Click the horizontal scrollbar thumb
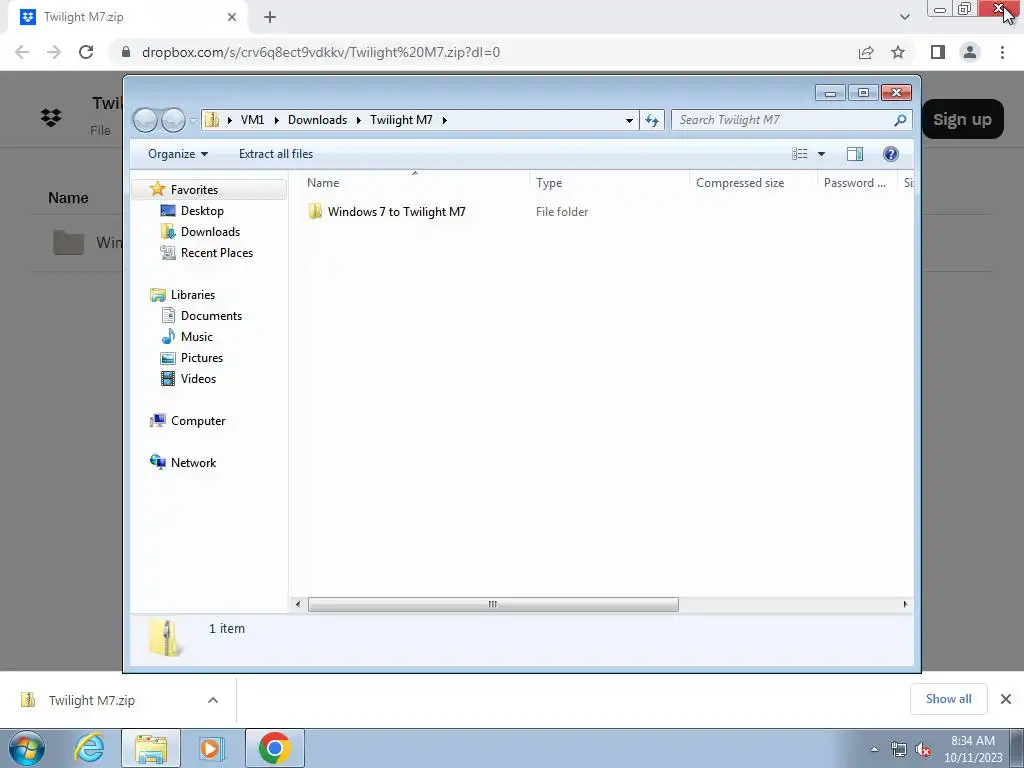This screenshot has height=768, width=1024. (493, 604)
